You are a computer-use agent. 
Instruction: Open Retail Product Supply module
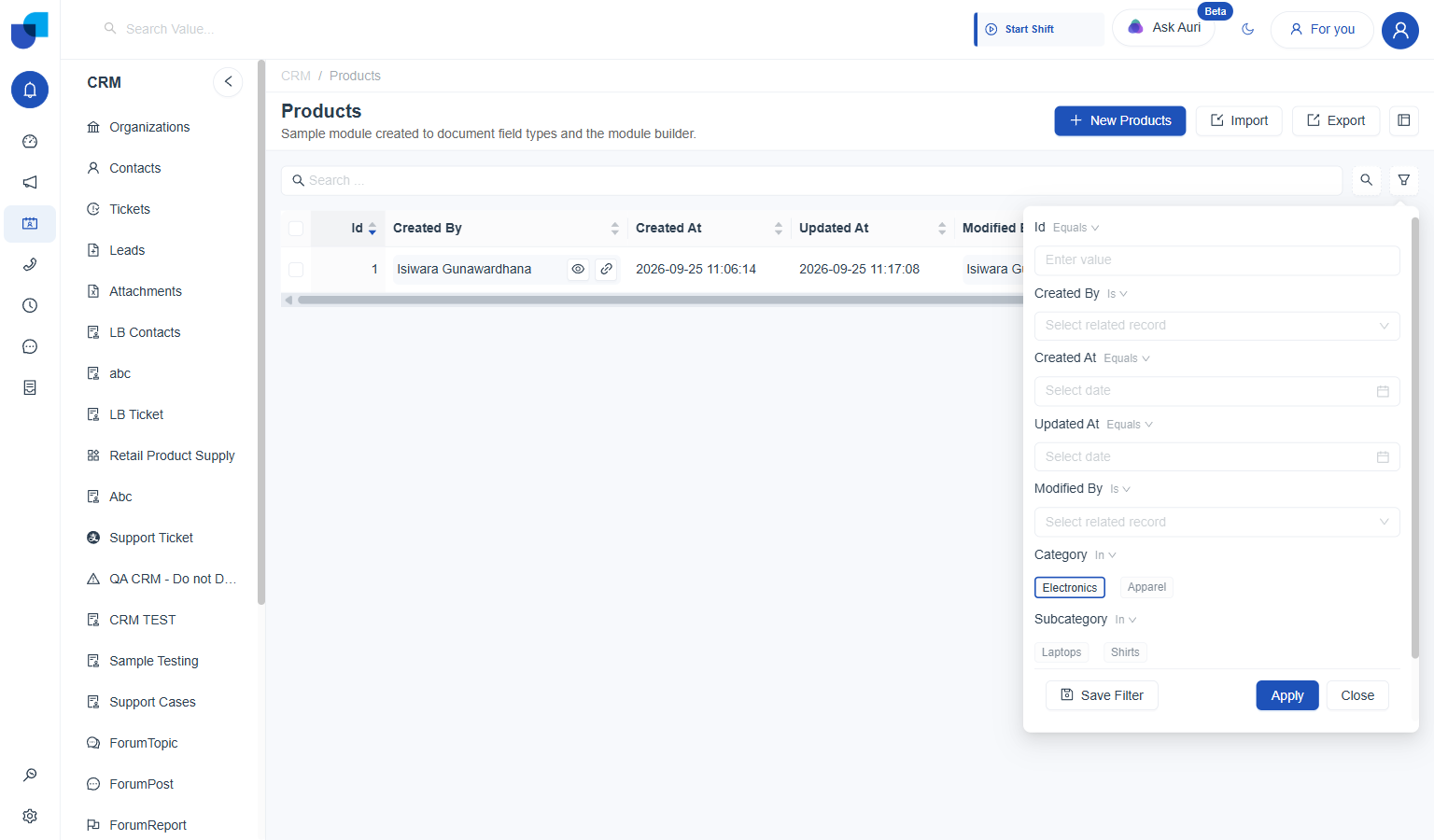pyautogui.click(x=172, y=455)
